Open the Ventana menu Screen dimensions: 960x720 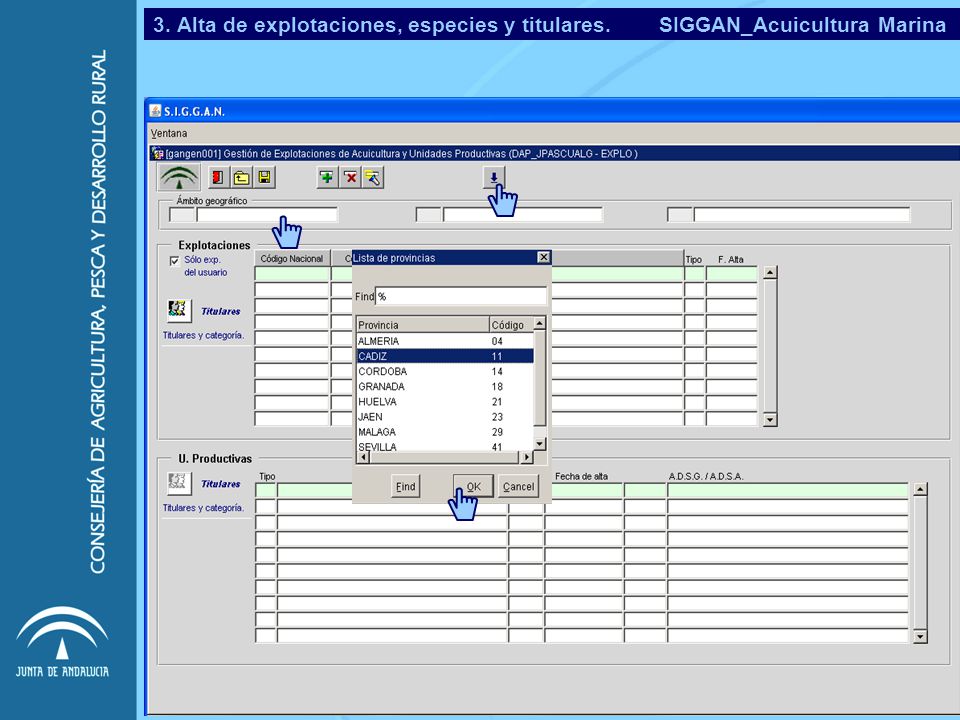point(169,133)
